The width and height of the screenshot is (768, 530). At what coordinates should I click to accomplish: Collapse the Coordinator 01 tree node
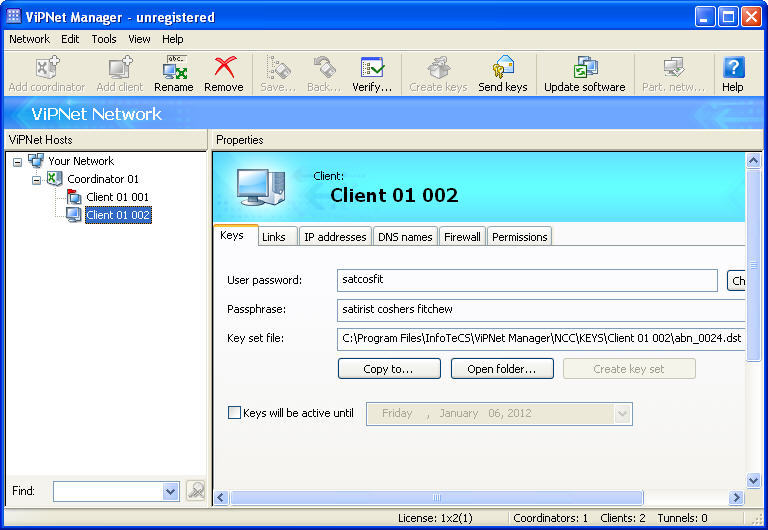(36, 180)
